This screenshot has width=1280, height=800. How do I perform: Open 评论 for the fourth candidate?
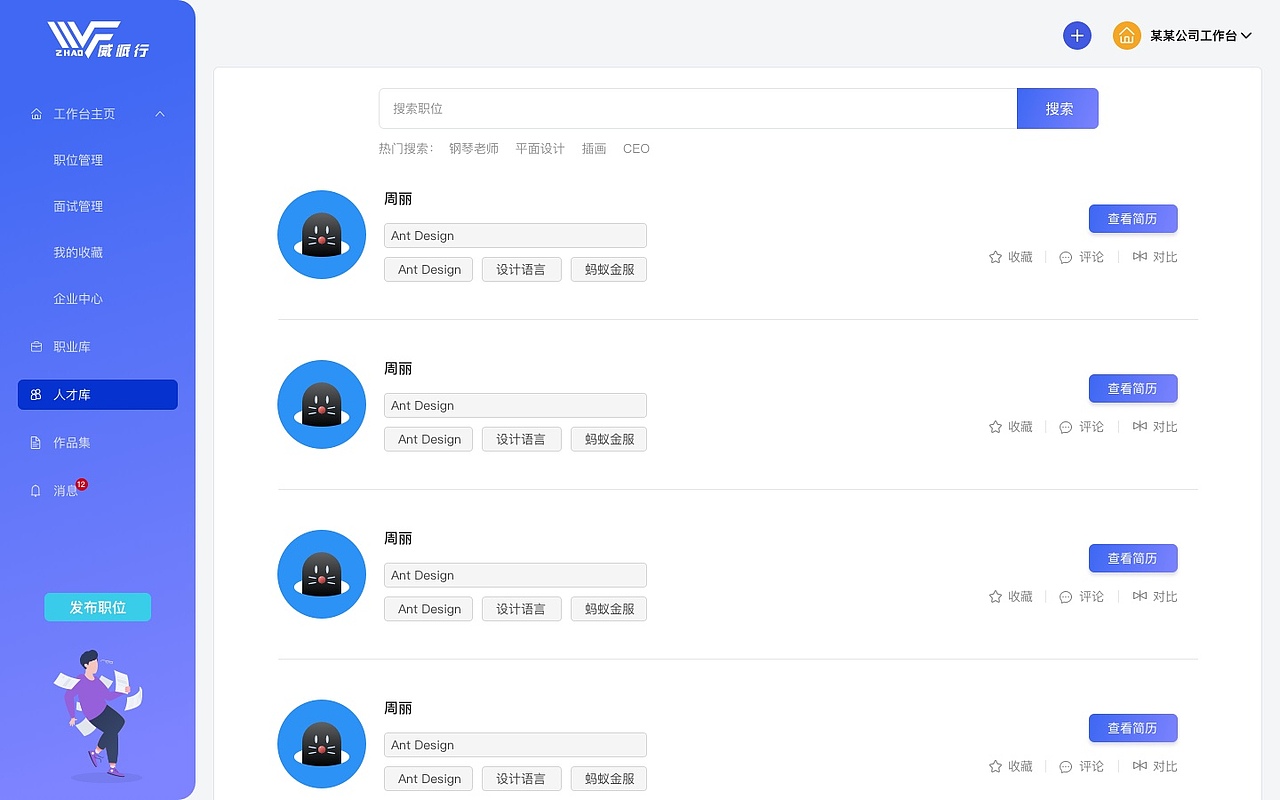coord(1081,767)
